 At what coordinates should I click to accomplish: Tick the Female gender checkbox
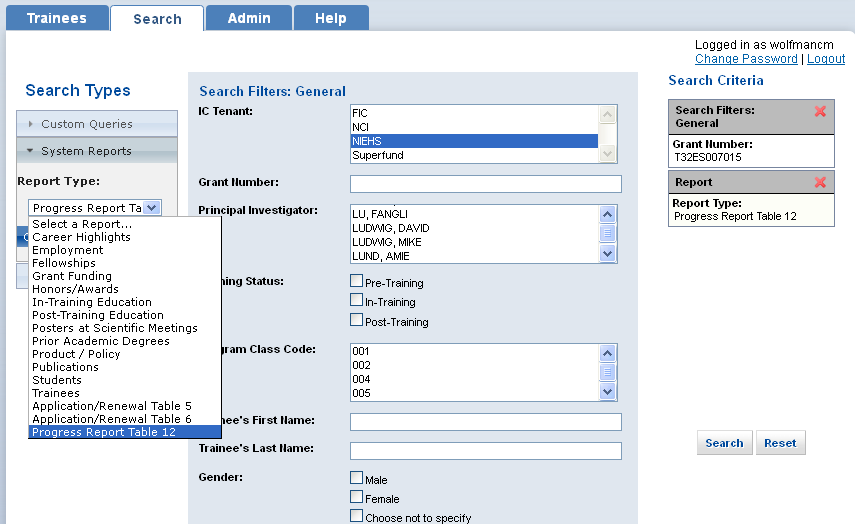coord(357,497)
